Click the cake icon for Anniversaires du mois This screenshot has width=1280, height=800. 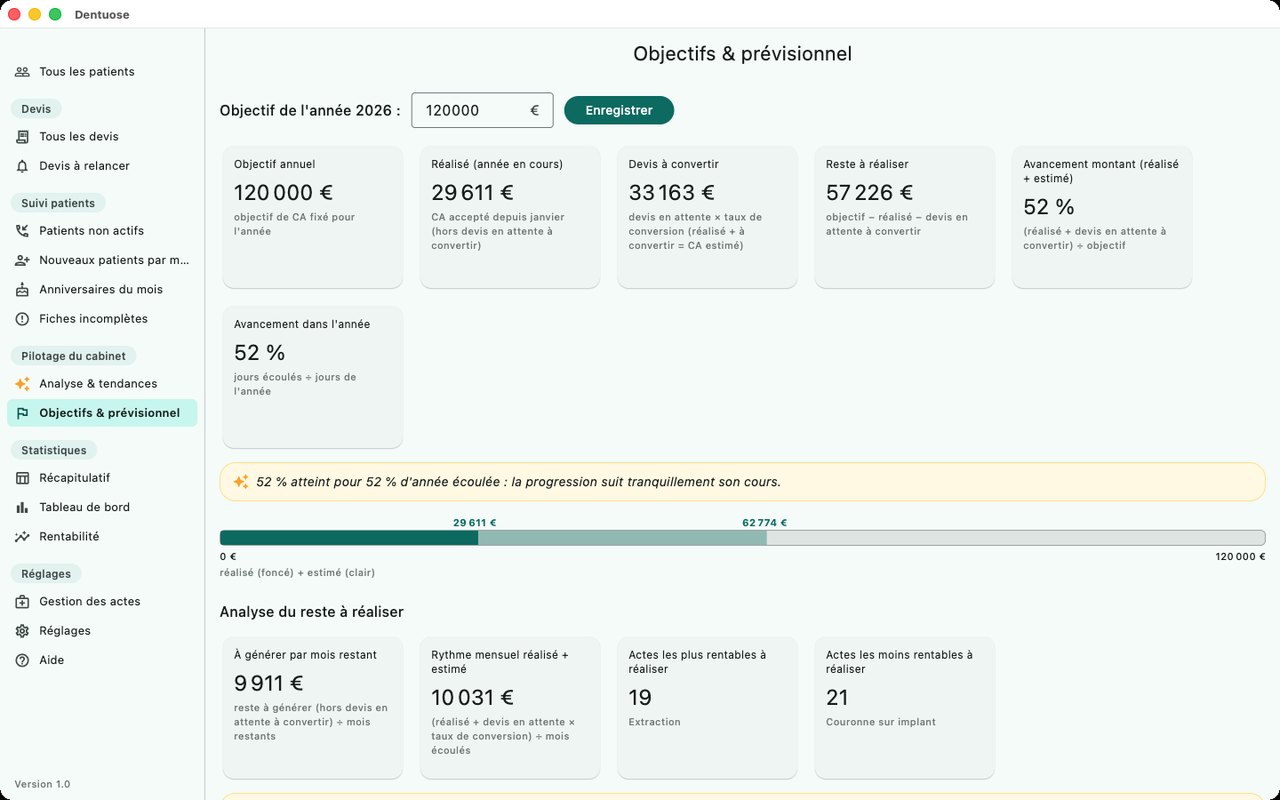22,290
